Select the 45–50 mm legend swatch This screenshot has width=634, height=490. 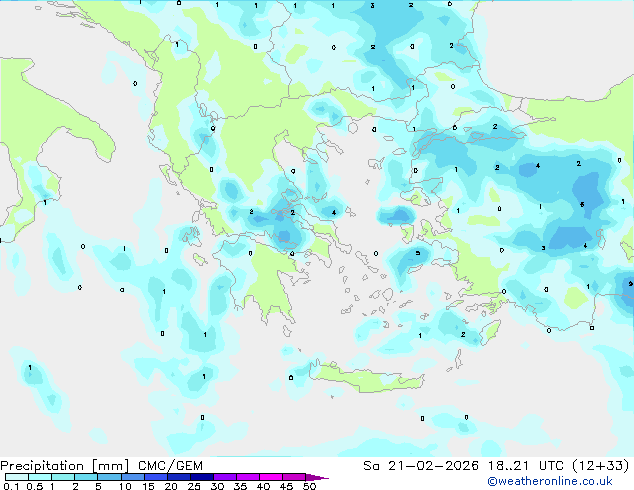294,477
